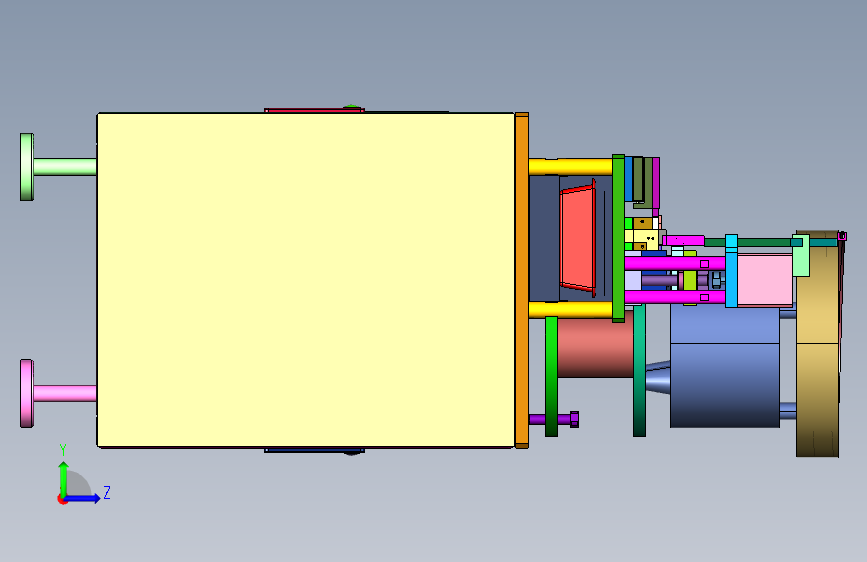
Task: Select the lower yellow guide rod
Action: click(x=570, y=309)
